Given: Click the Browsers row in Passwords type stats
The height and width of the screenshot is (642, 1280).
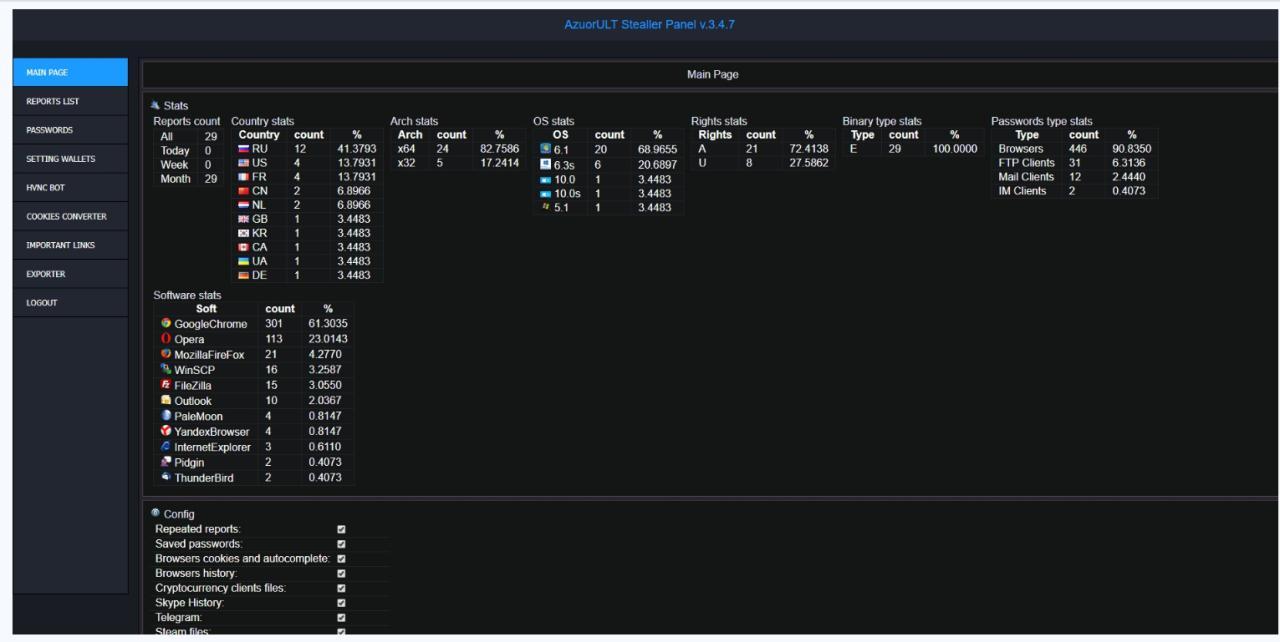Looking at the screenshot, I should tap(1074, 149).
